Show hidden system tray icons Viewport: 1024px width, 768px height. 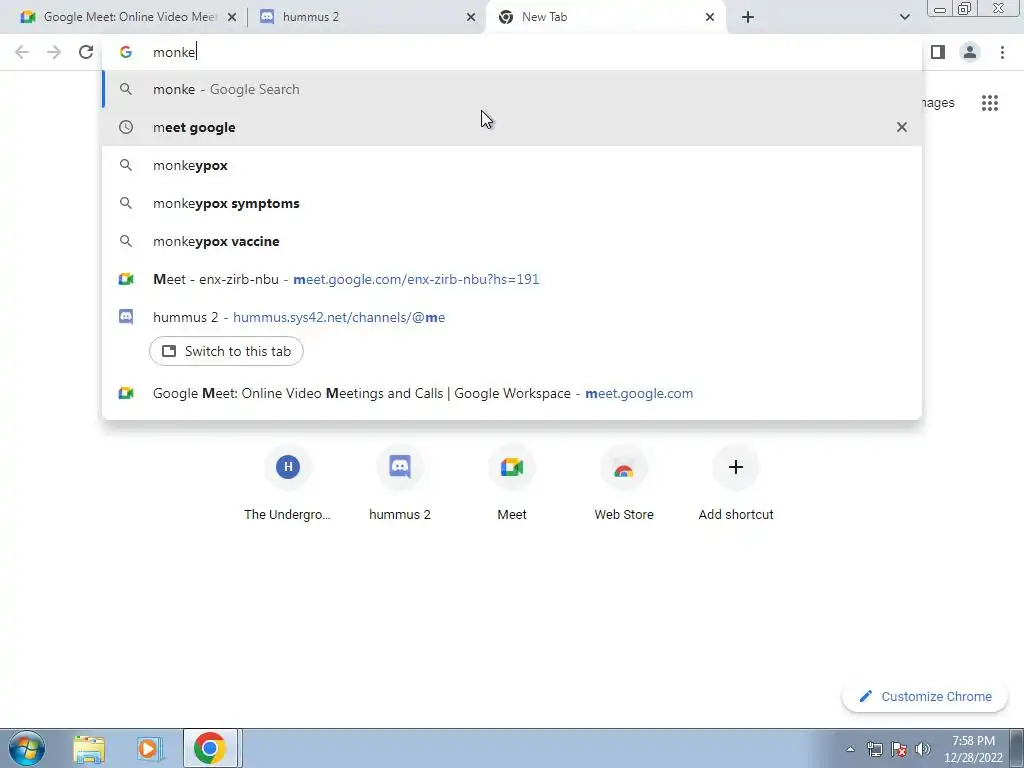pos(850,749)
